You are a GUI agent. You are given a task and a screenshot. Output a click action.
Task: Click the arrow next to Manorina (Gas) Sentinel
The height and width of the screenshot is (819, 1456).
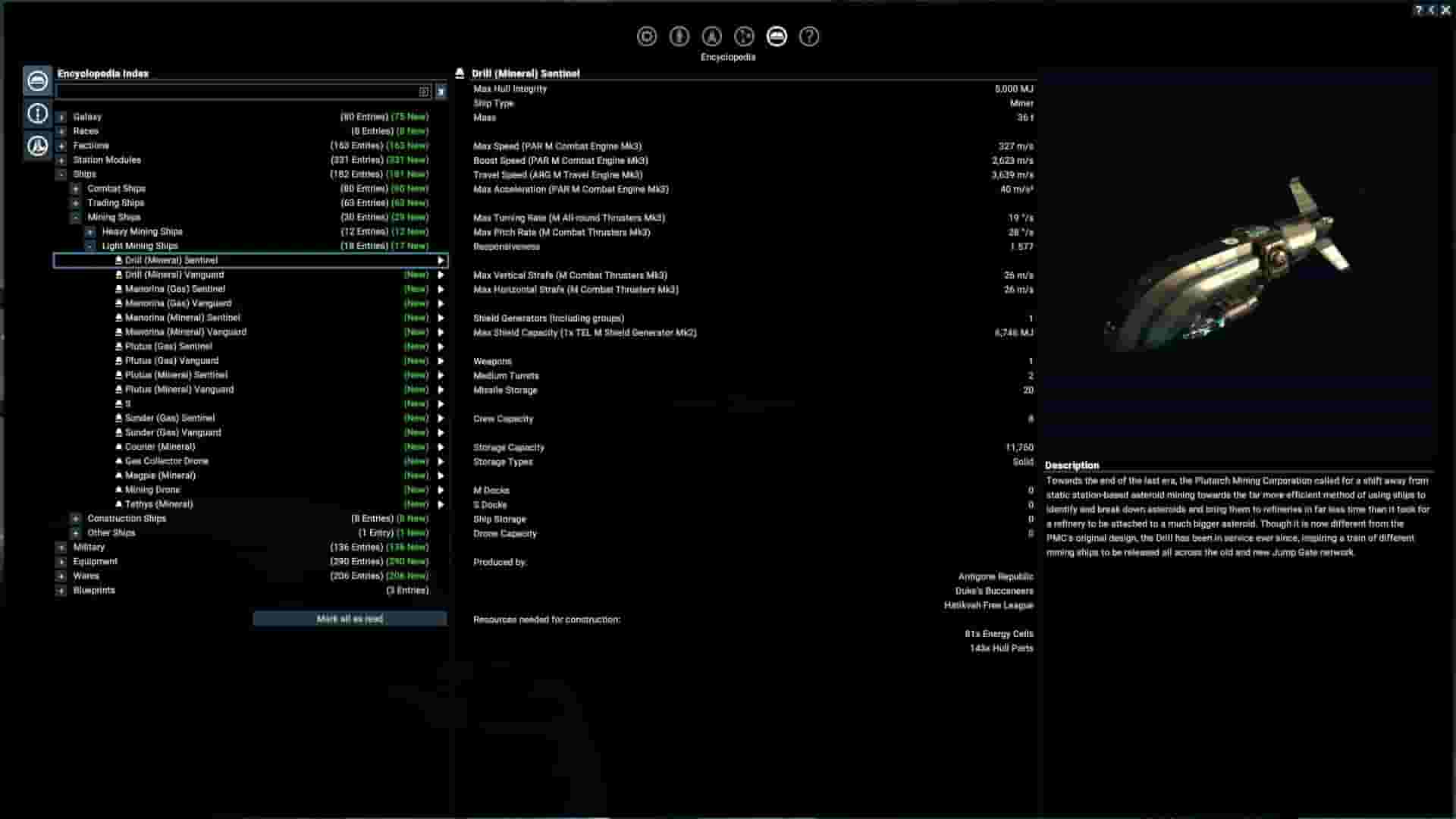click(441, 289)
